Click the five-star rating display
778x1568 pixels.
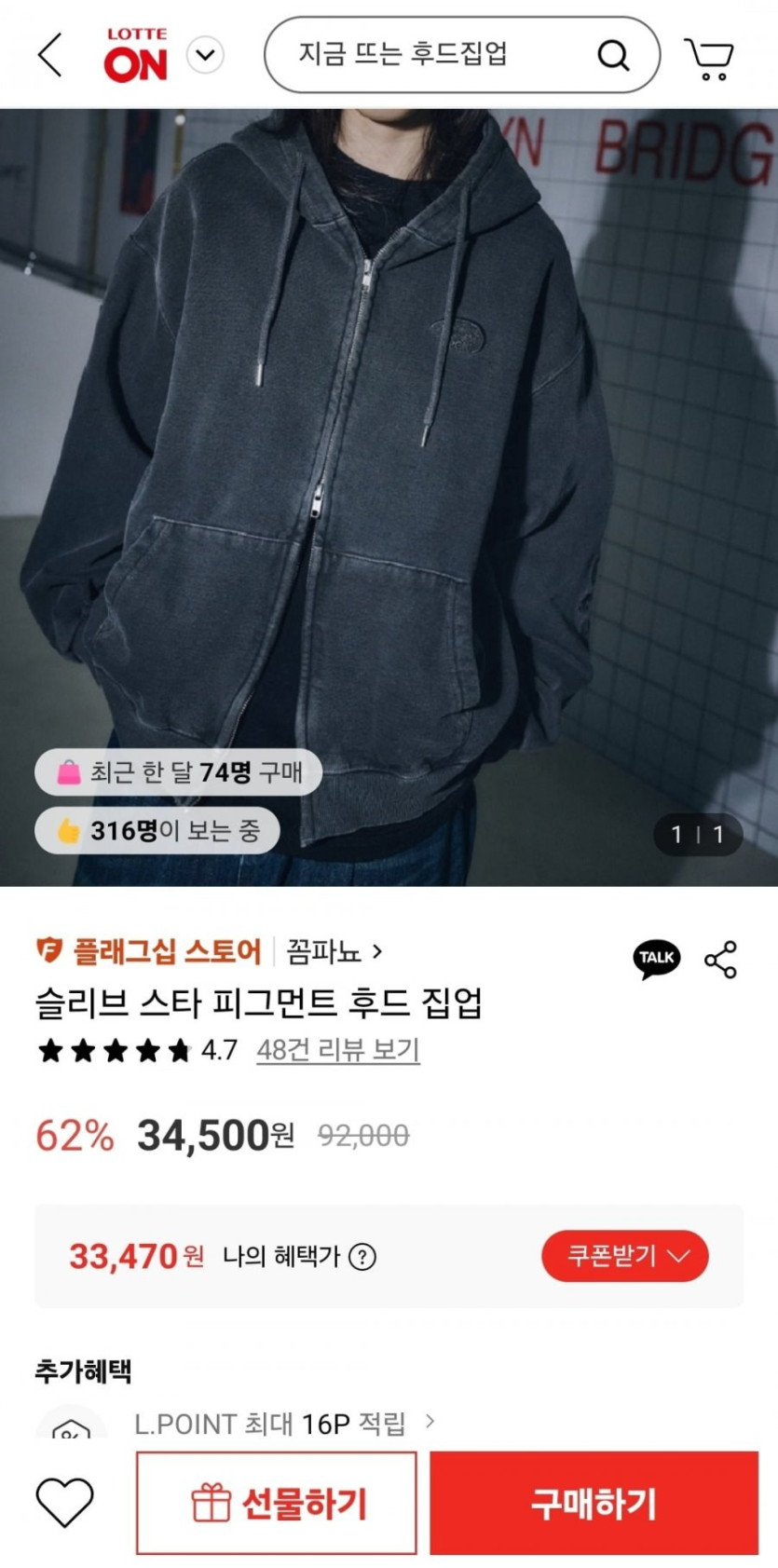[113, 1051]
